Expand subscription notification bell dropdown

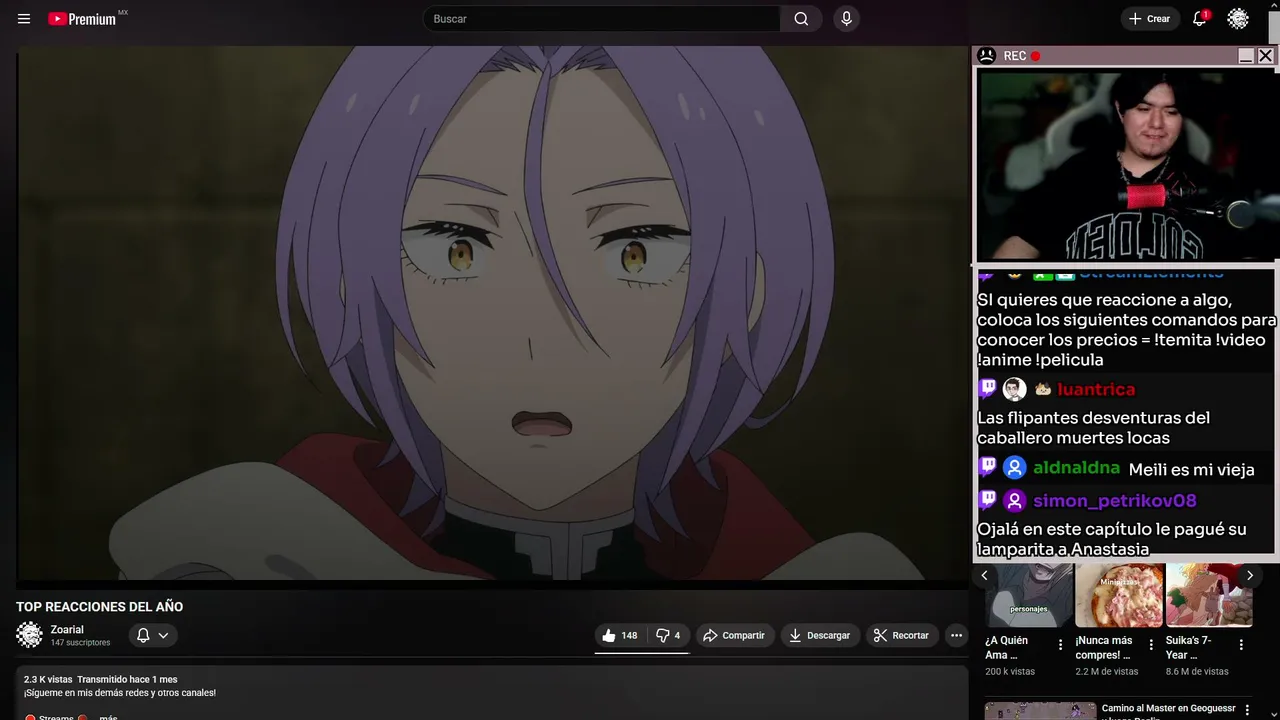153,635
